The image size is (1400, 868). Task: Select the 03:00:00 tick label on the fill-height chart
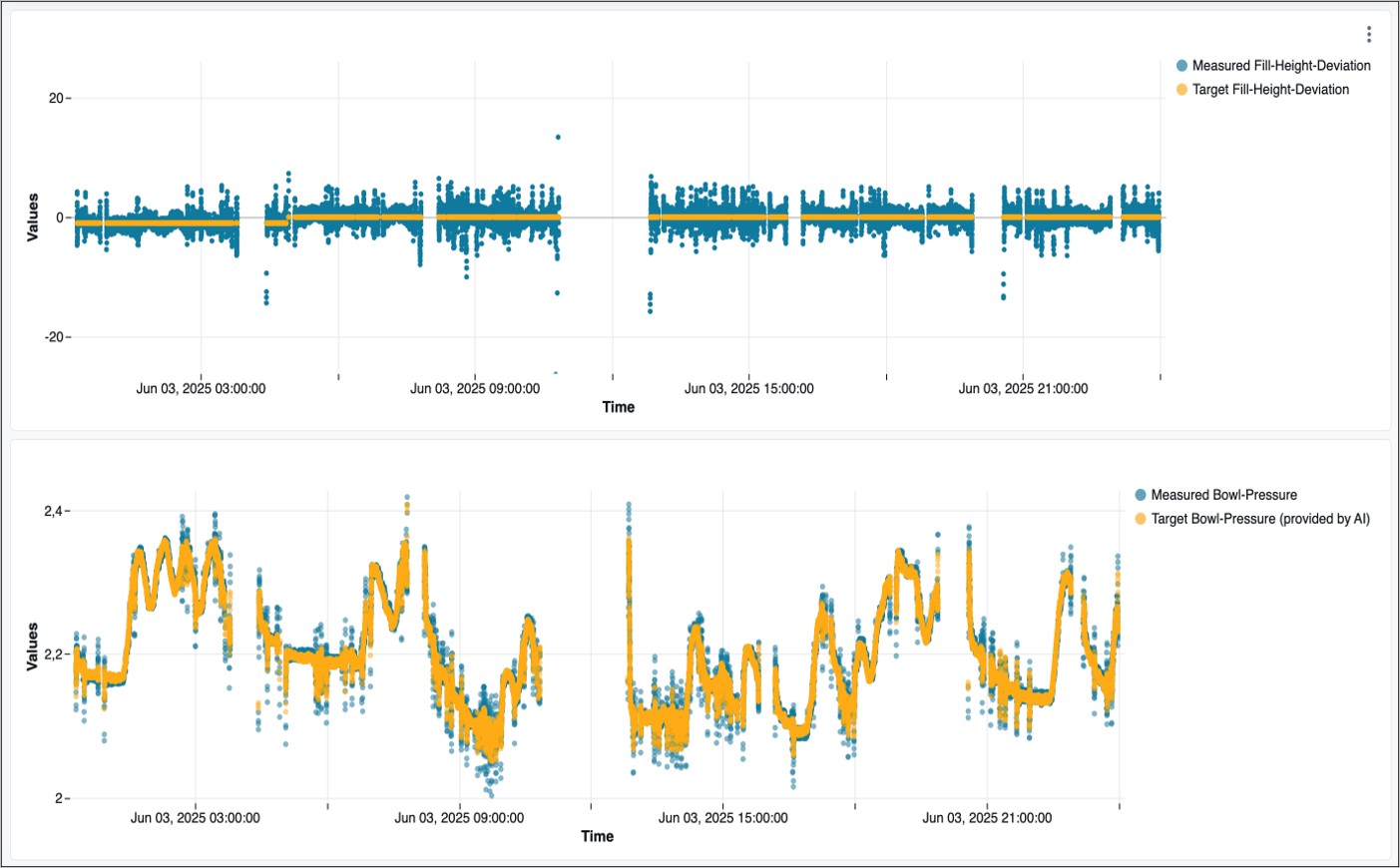point(201,389)
